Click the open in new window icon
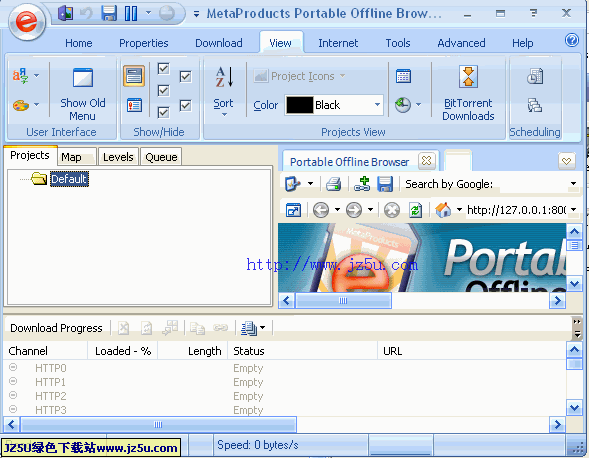This screenshot has width=589, height=458. [x=293, y=210]
